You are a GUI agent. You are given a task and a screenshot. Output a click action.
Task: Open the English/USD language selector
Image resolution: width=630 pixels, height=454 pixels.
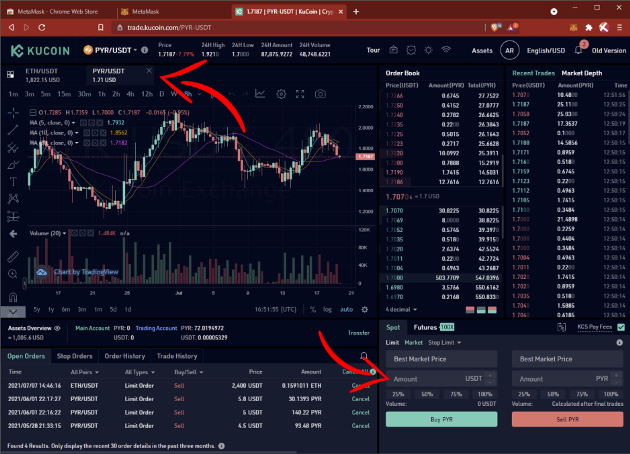coord(546,51)
